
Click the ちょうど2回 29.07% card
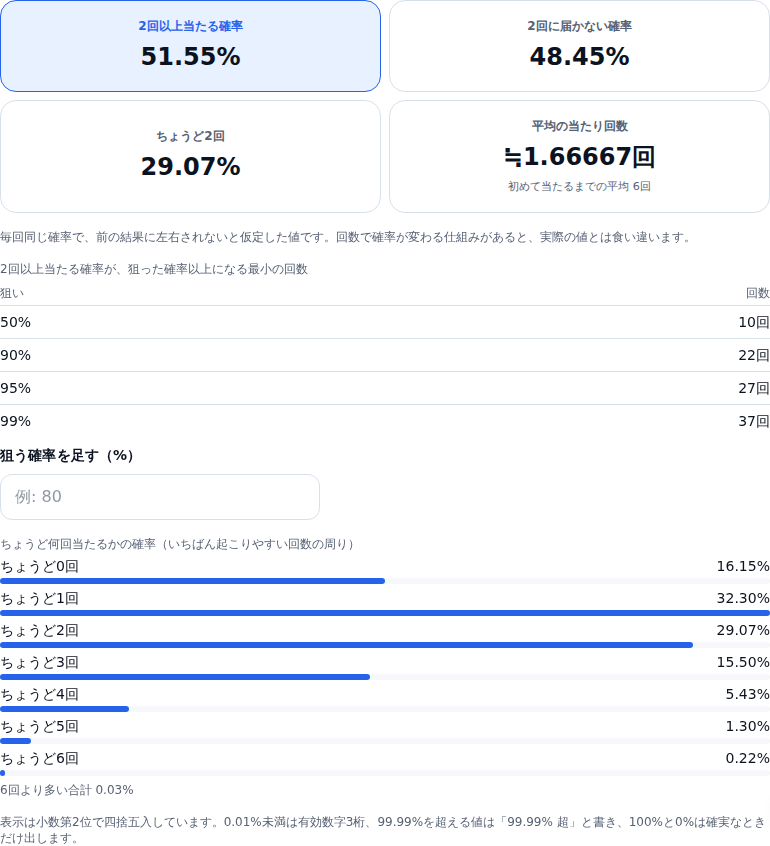point(190,156)
